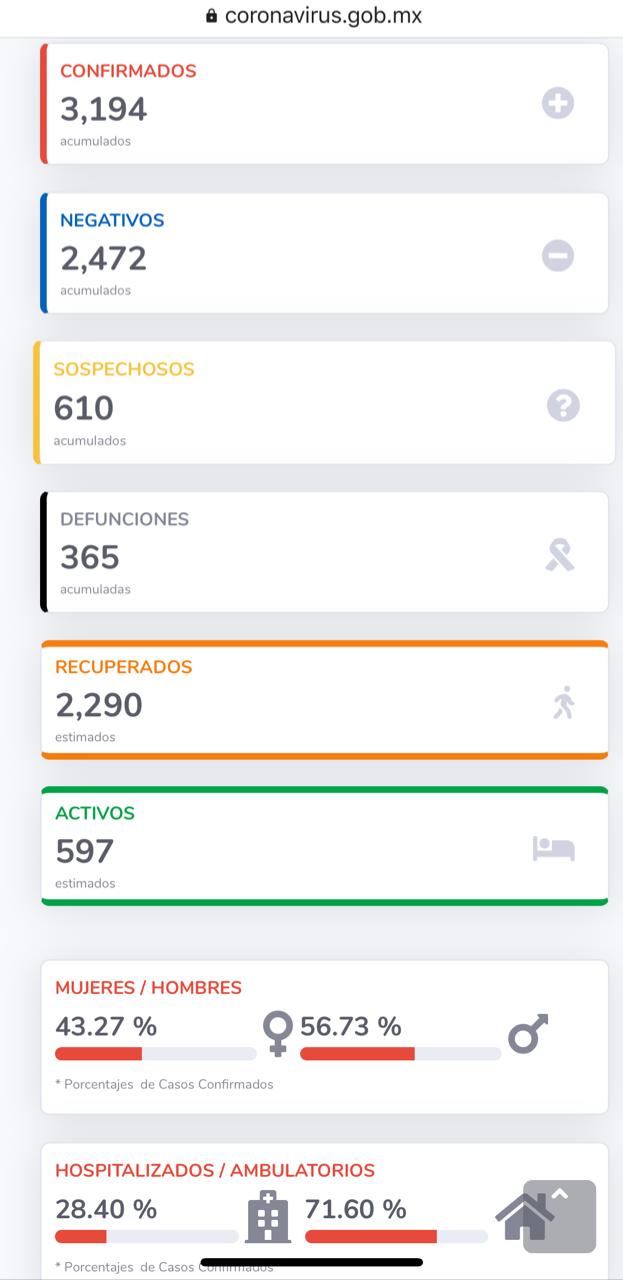Click the ambulatory 71.60% progress bar
The width and height of the screenshot is (623, 1280).
pos(396,1237)
